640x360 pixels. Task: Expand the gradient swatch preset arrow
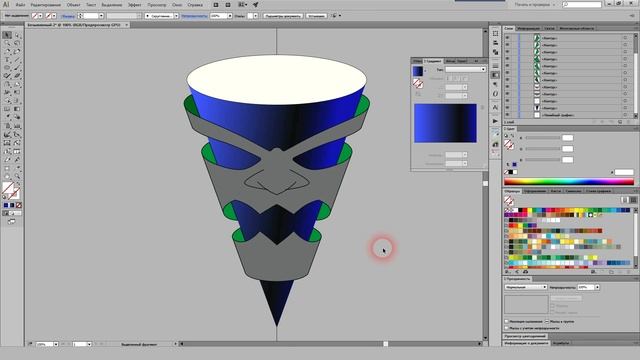425,71
